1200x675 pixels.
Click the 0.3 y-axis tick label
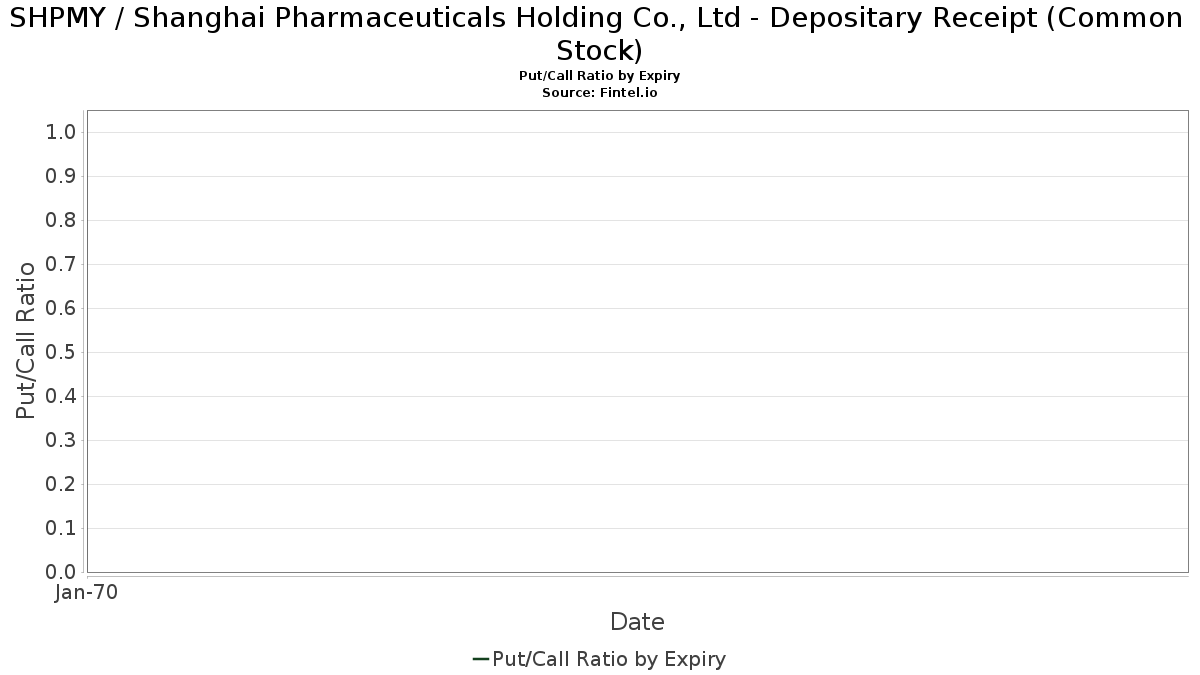pos(61,441)
